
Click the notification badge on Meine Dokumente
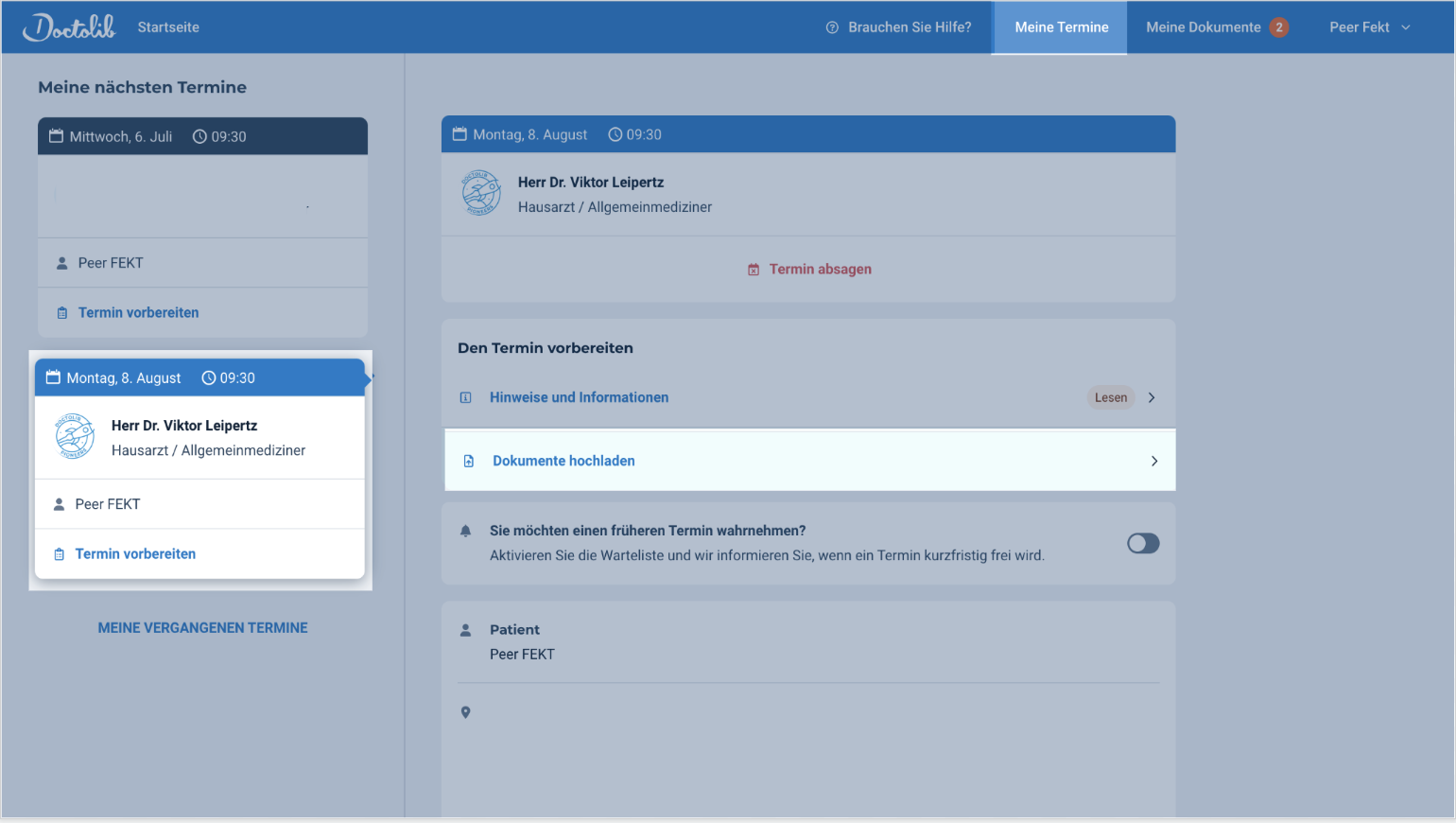(x=1278, y=27)
